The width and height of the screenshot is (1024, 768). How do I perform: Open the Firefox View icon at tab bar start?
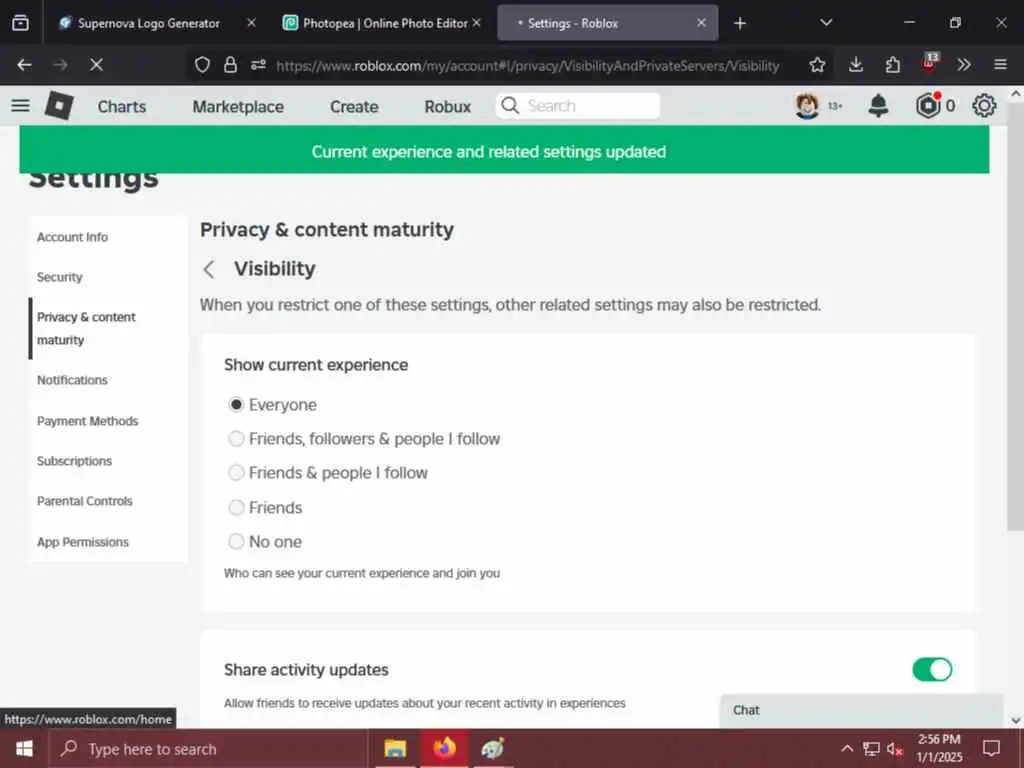point(20,23)
